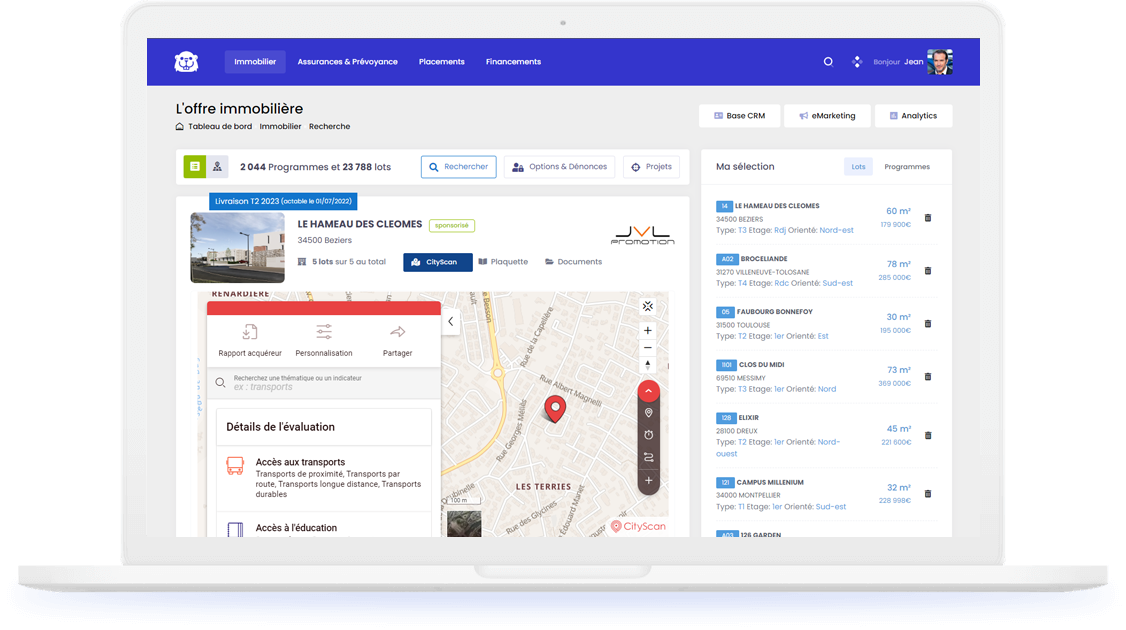Viewport: 1126px width, 630px height.
Task: Open the Assurances & Prévoyance menu
Action: (347, 61)
